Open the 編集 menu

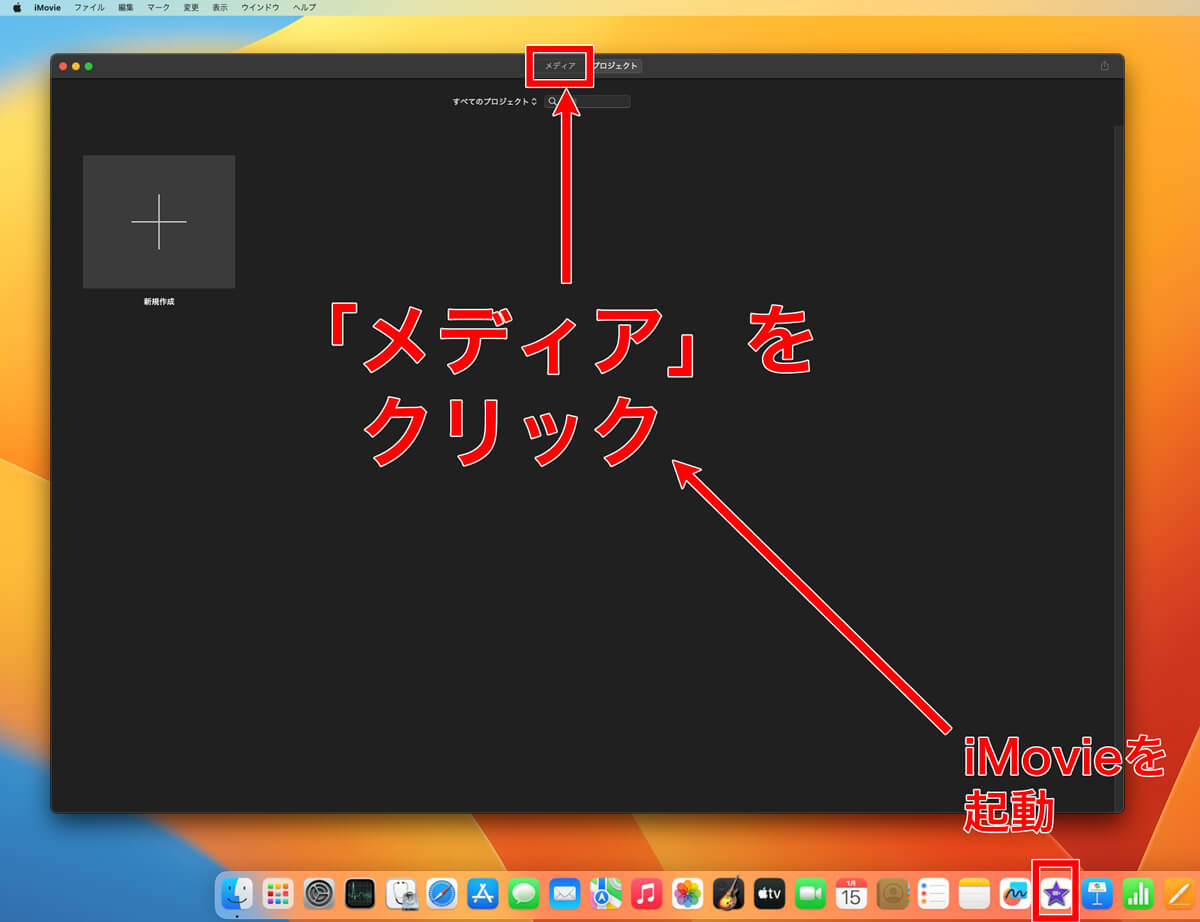(x=126, y=7)
